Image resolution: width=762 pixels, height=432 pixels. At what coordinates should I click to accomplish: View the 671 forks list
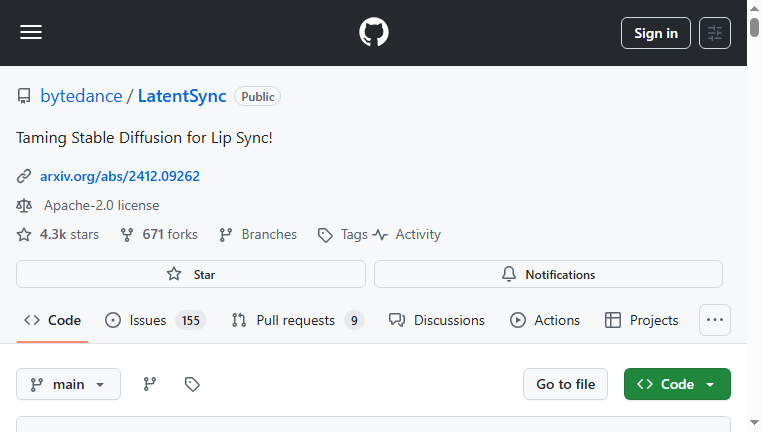[x=170, y=235]
